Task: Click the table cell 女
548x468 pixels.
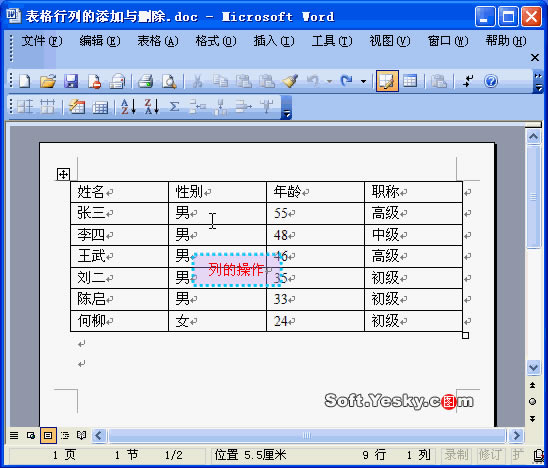Action: coord(217,321)
